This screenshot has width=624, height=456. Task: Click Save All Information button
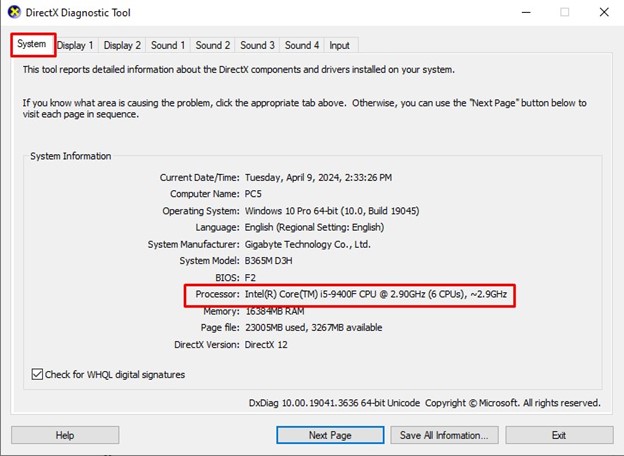point(443,435)
